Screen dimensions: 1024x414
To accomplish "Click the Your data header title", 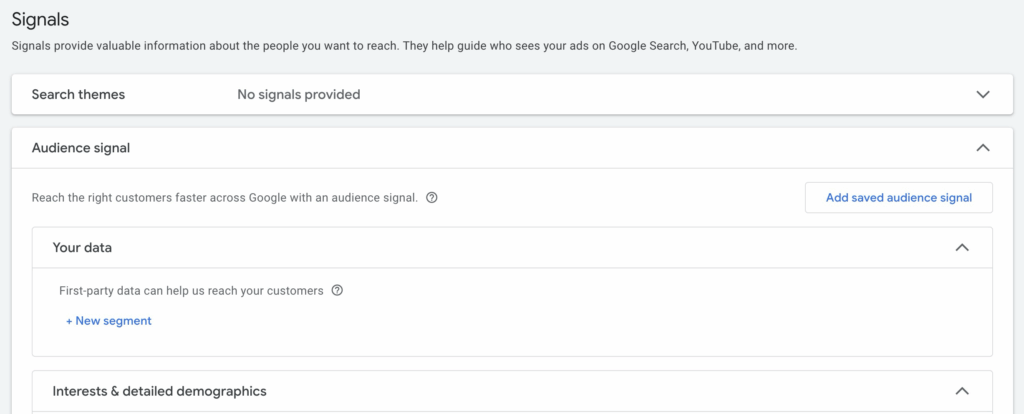I will pyautogui.click(x=82, y=247).
